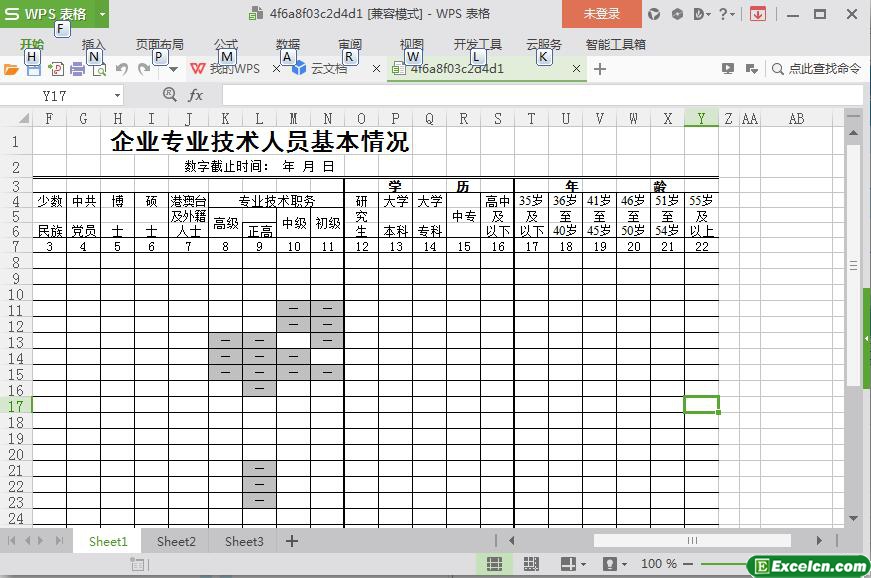Click into the formula bar
Viewport: 871px width, 578px height.
[x=542, y=96]
